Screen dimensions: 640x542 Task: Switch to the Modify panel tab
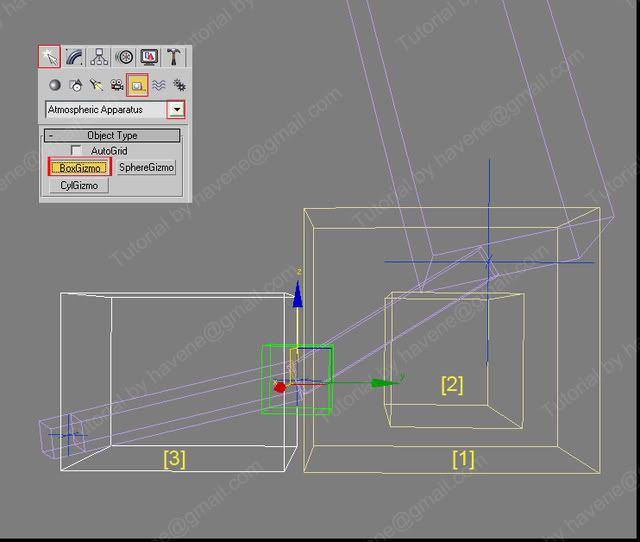coord(75,57)
